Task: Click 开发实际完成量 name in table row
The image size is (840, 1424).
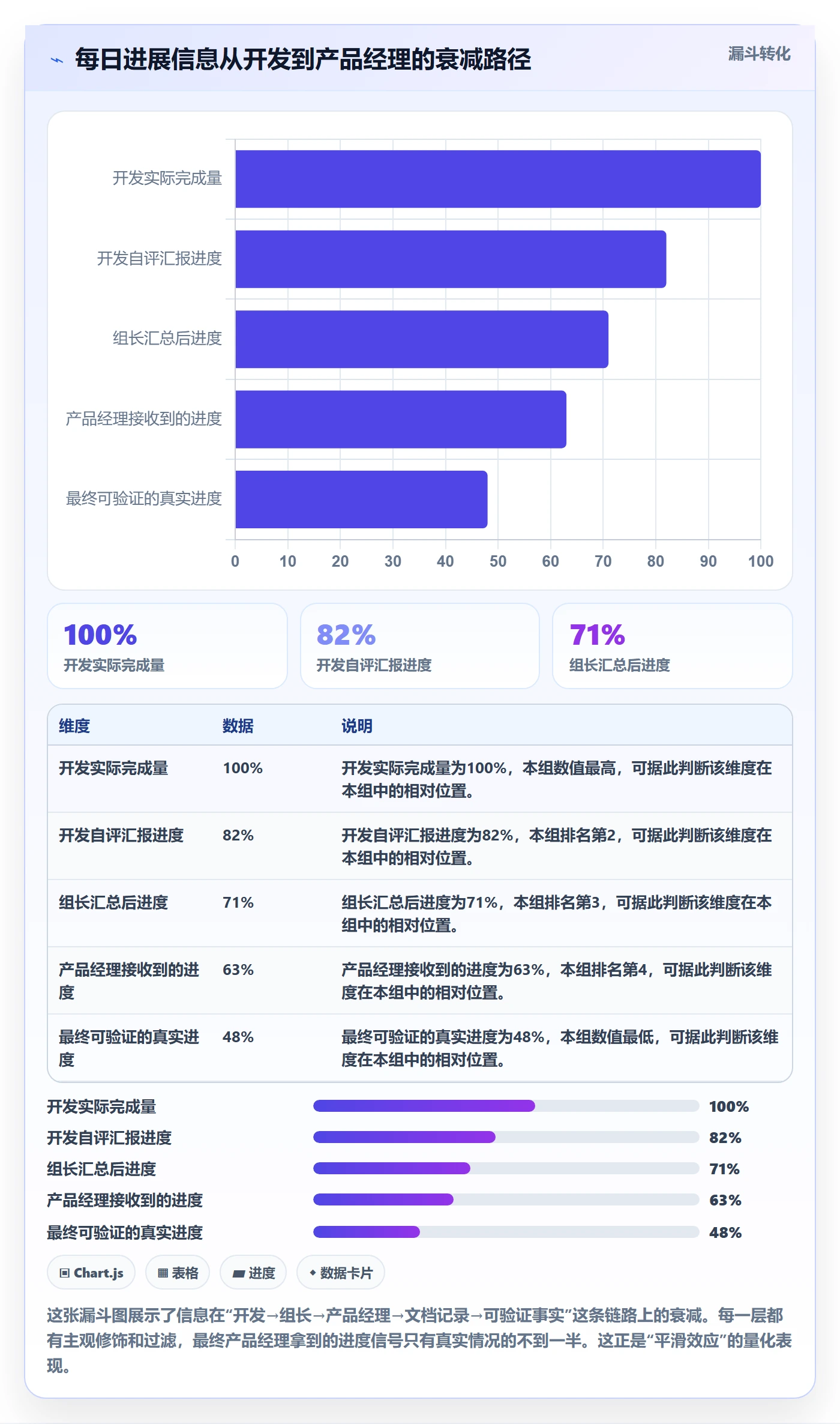Action: 113,768
